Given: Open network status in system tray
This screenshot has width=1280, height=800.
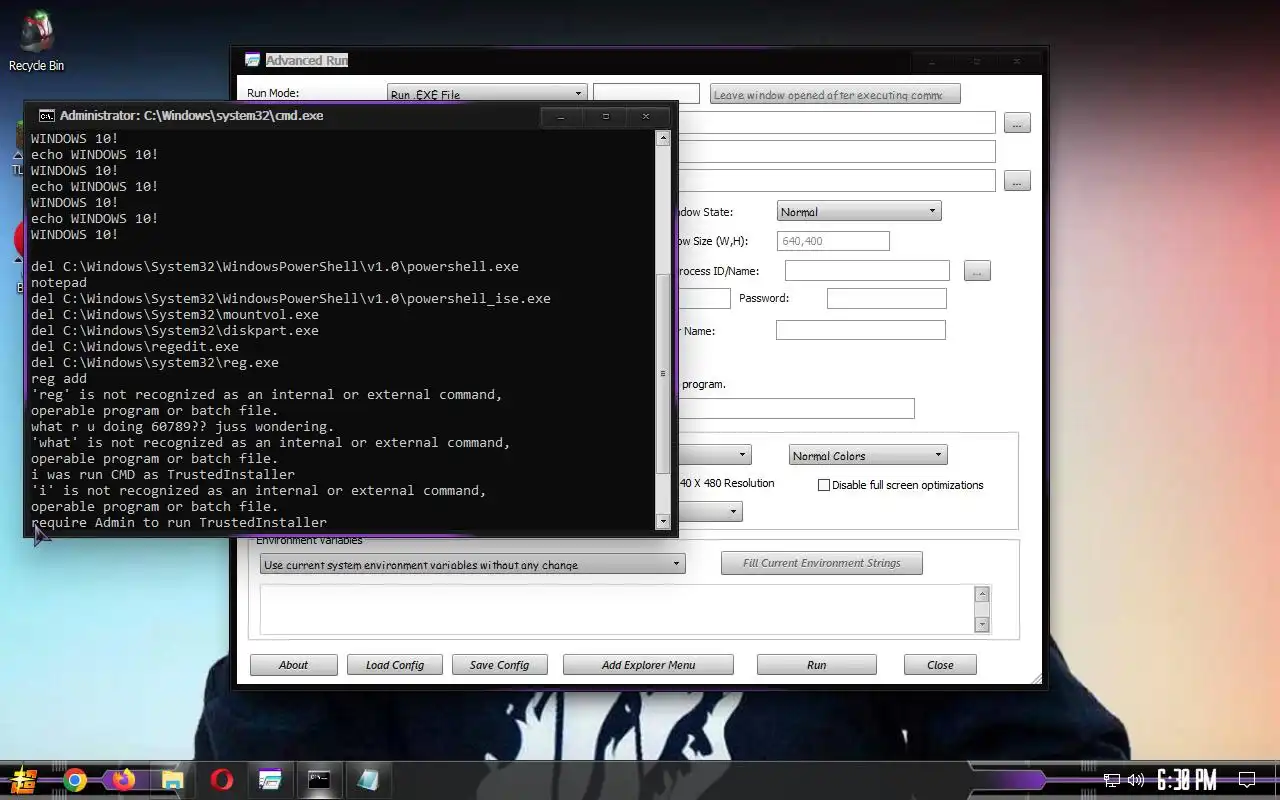Looking at the screenshot, I should tap(1111, 780).
